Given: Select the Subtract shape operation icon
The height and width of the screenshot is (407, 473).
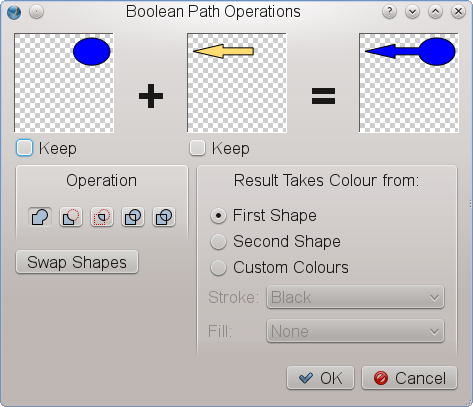Looking at the screenshot, I should tap(71, 217).
